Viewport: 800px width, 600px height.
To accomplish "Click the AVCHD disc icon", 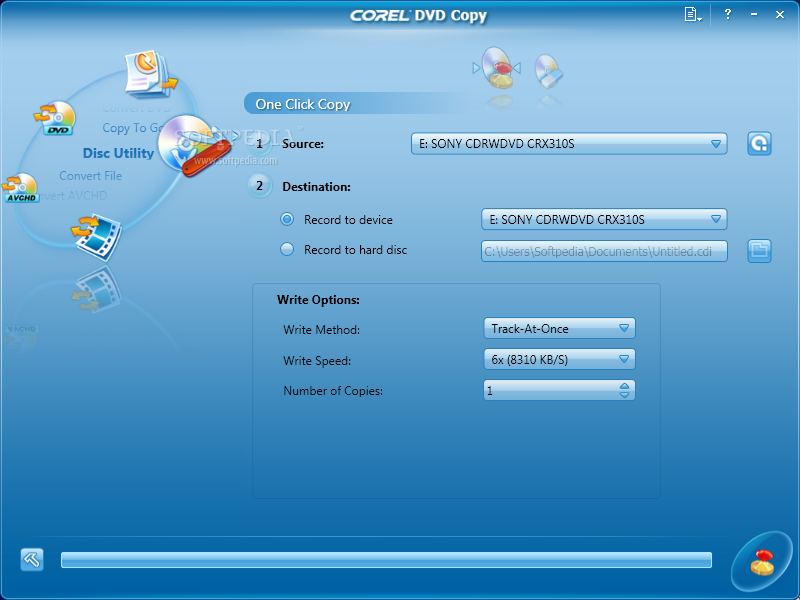I will click(x=21, y=188).
